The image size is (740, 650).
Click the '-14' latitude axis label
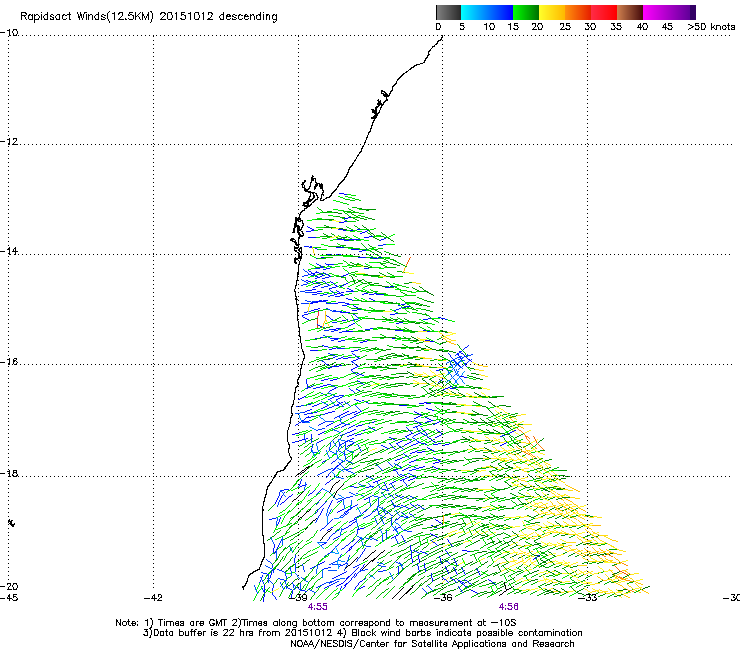[9, 251]
